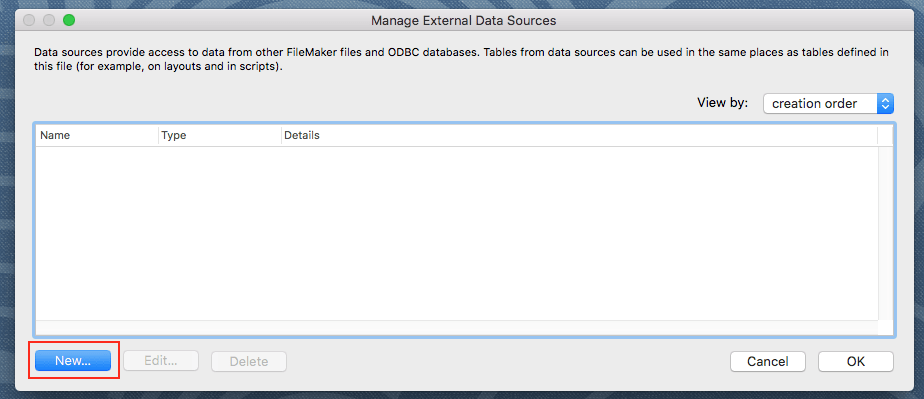The image size is (924, 399).
Task: Sort by the Type column header
Action: click(220, 136)
